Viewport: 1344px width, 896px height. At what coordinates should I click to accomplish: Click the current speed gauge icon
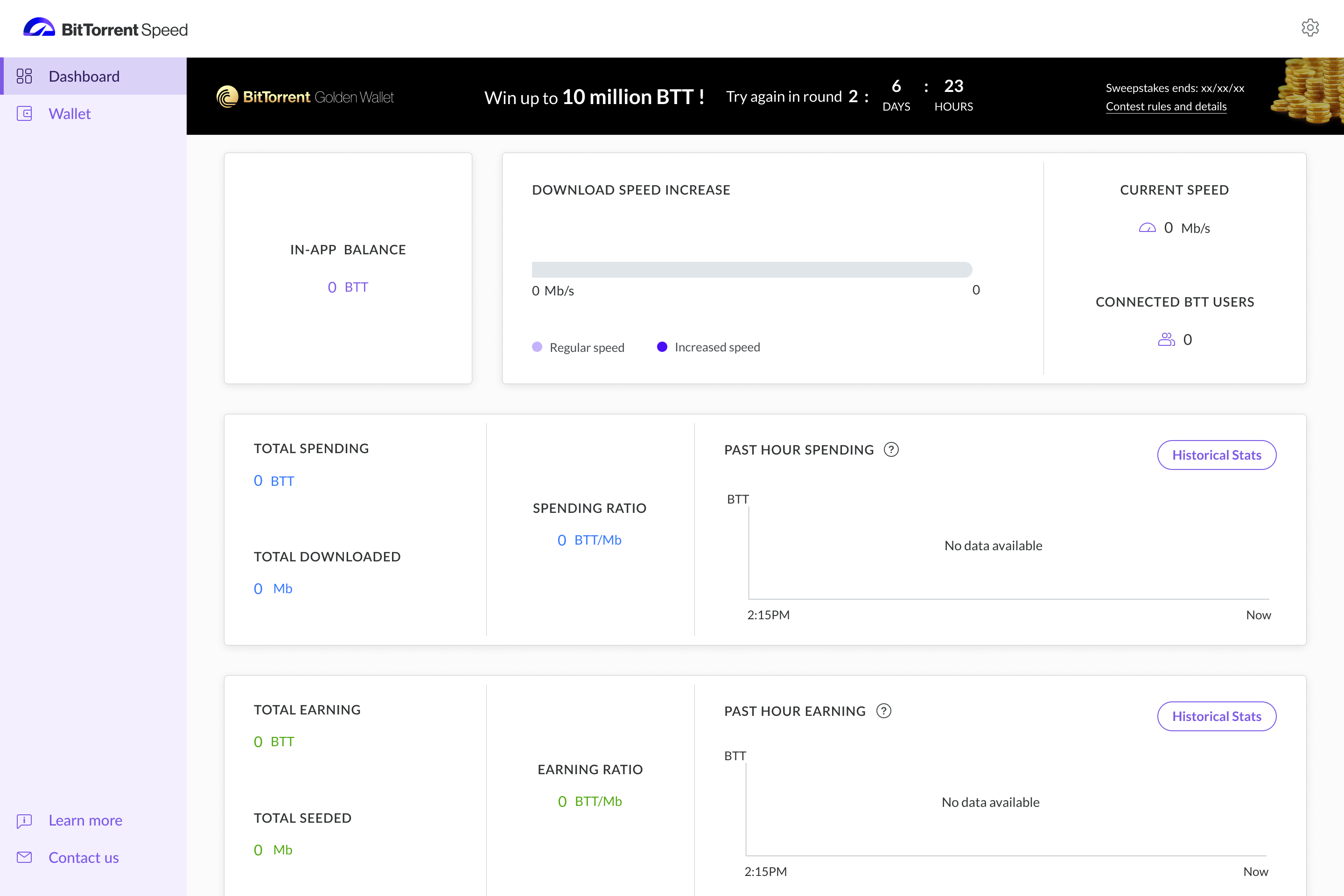click(1148, 227)
